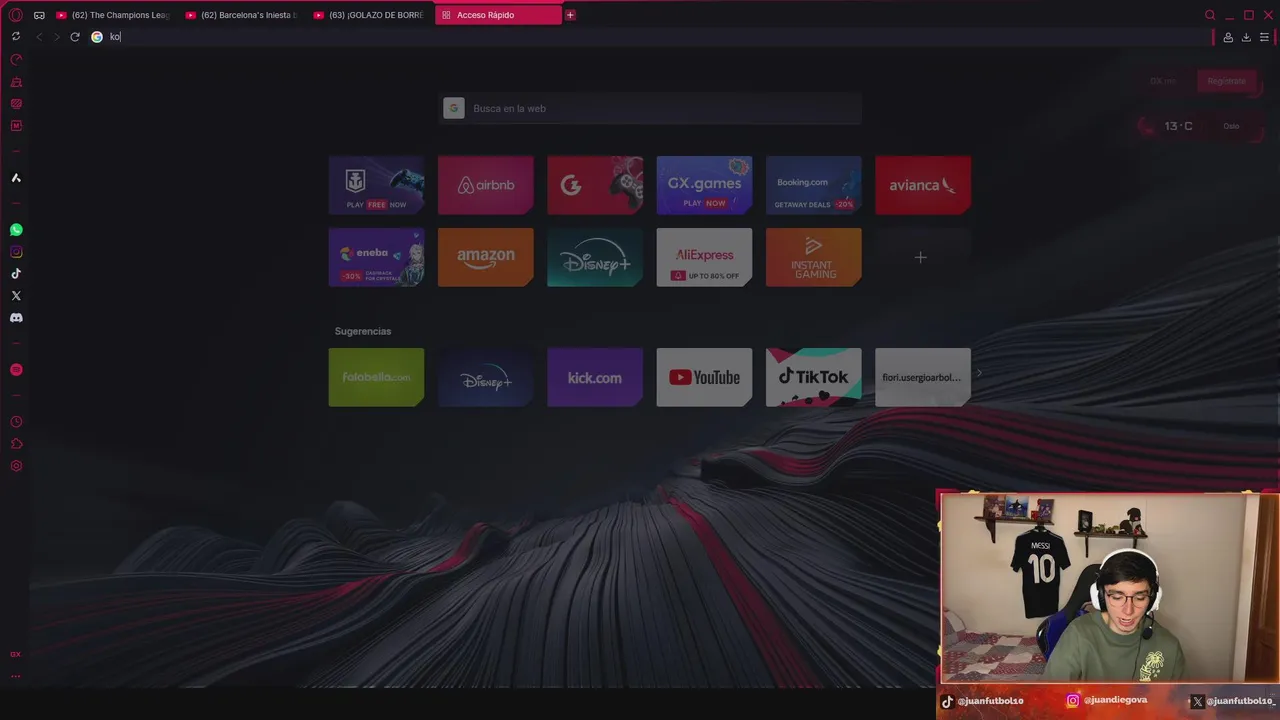Switch to Barcelona's Iniesta tab

click(x=242, y=15)
